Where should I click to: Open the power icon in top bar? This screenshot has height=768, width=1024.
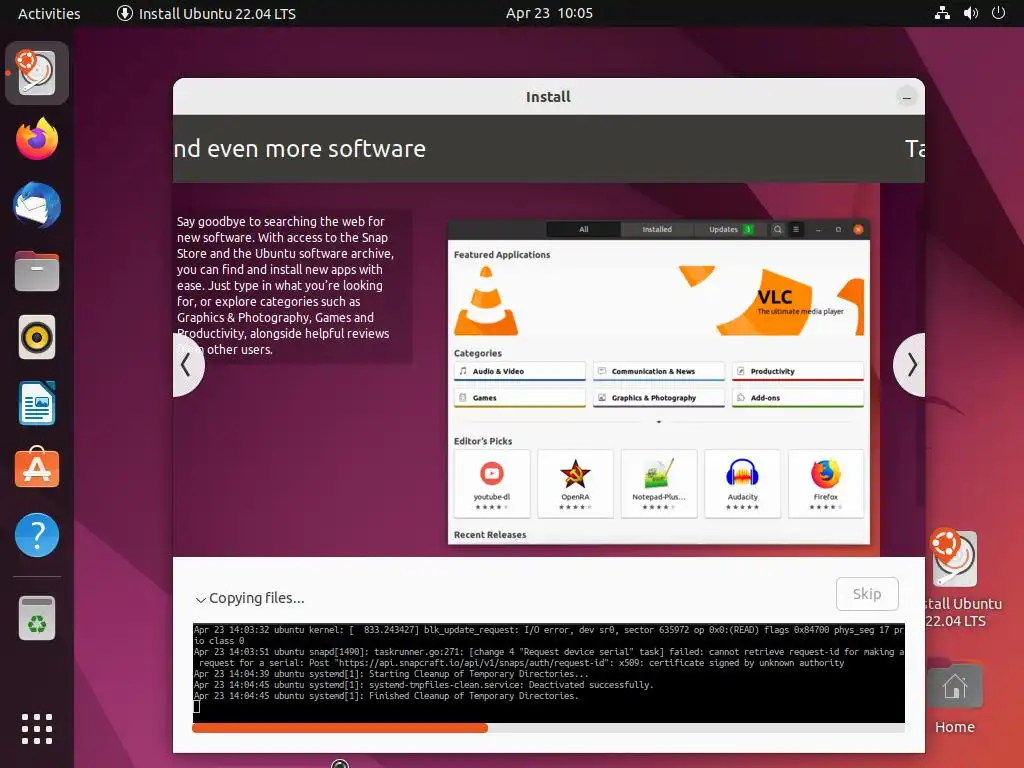click(998, 13)
